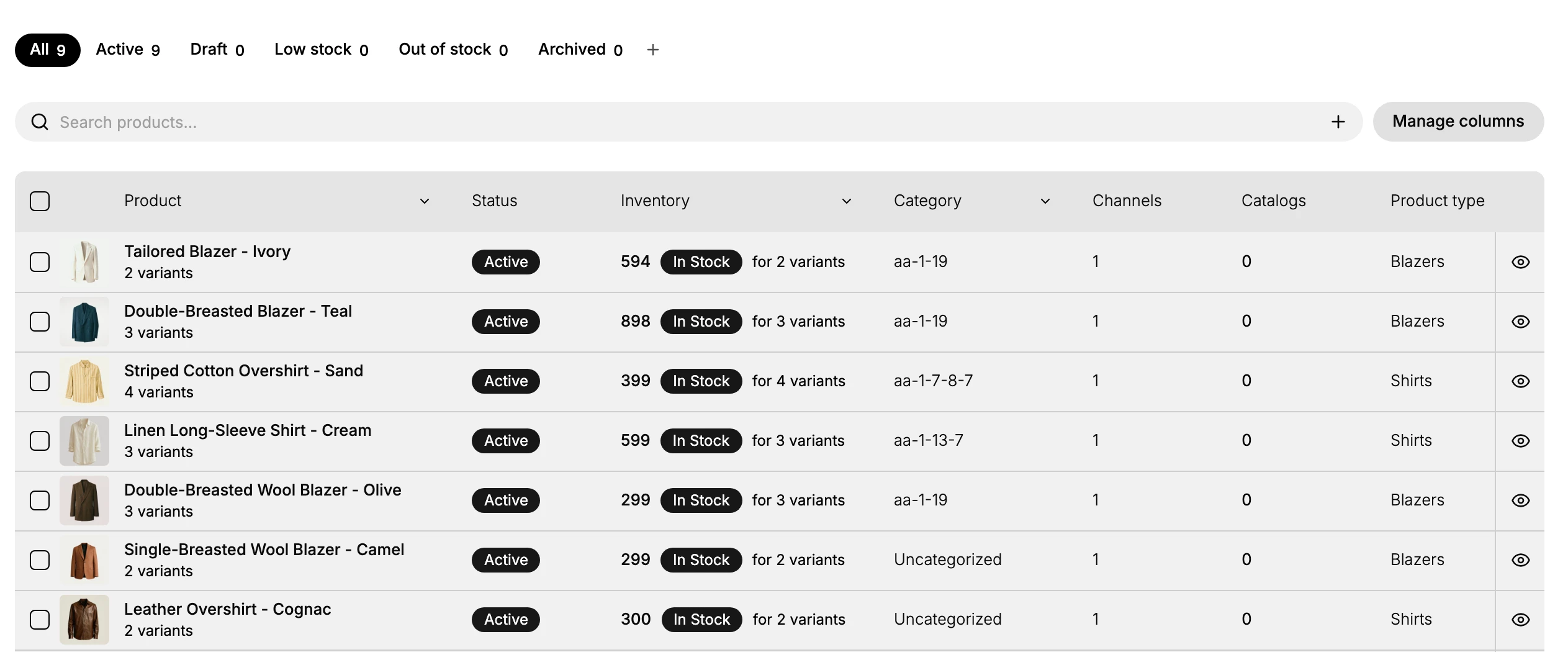Focus the Search products field
Image resolution: width=1568 pixels, height=652 pixels.
pos(688,122)
